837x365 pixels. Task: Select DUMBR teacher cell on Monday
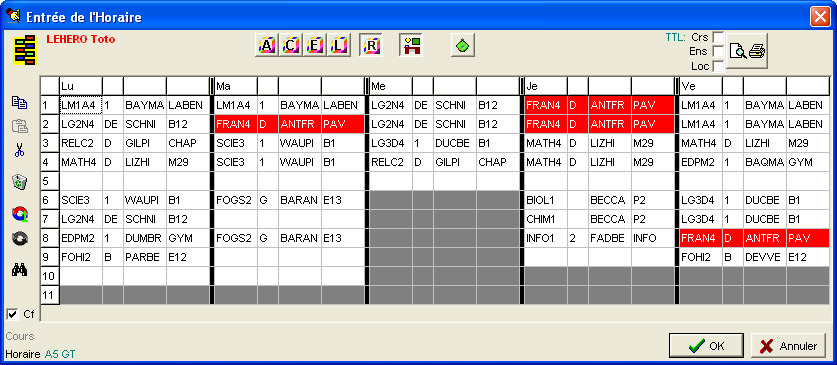145,238
